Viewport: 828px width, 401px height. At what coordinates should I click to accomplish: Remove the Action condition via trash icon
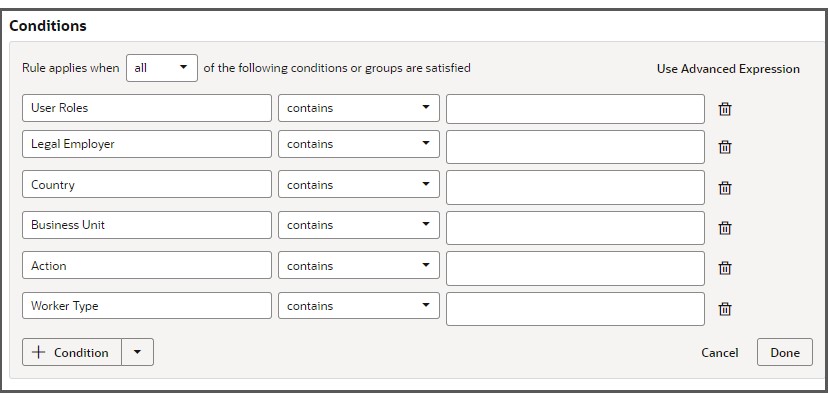pyautogui.click(x=725, y=268)
